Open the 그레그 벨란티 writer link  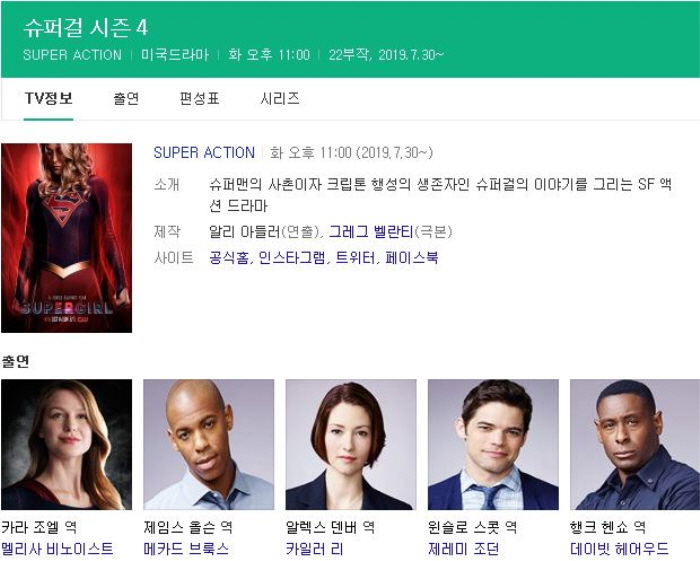click(371, 232)
